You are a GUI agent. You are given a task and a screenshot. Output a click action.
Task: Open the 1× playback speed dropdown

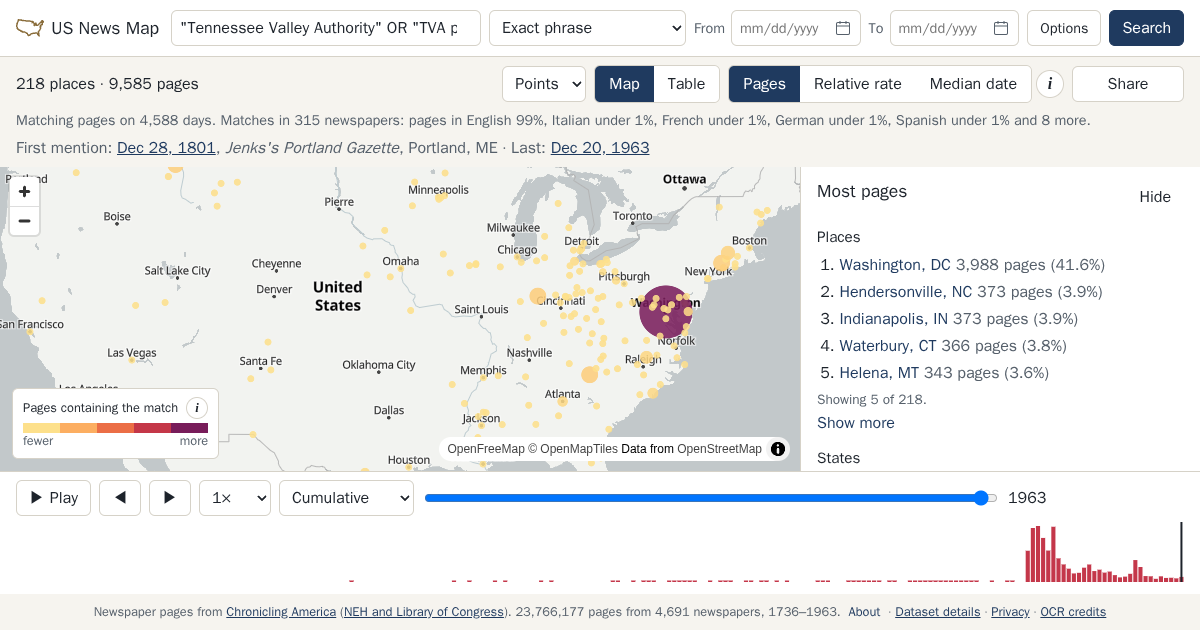pyautogui.click(x=235, y=498)
